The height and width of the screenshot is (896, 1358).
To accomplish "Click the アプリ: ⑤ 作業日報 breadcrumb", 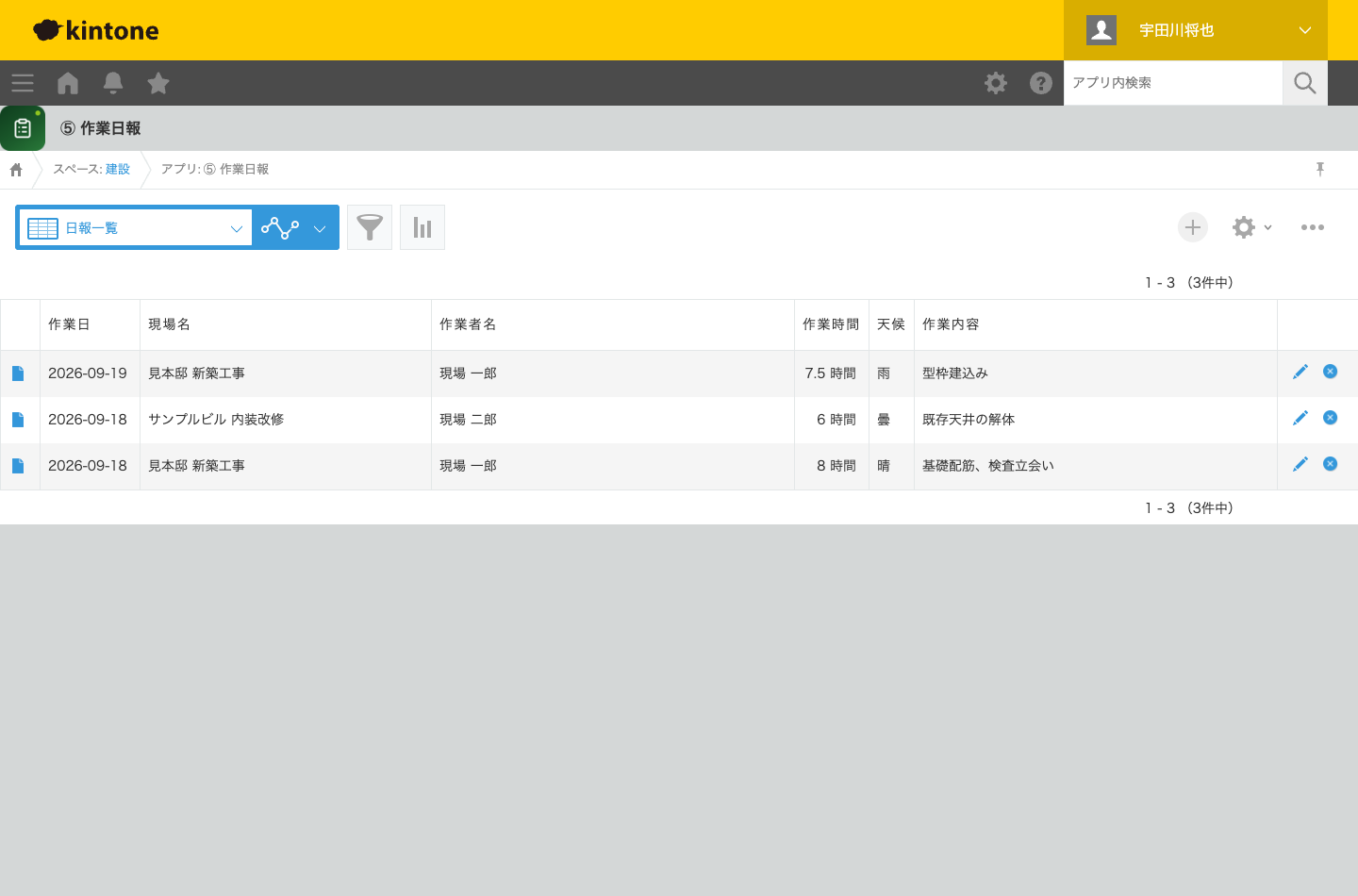I will click(215, 169).
